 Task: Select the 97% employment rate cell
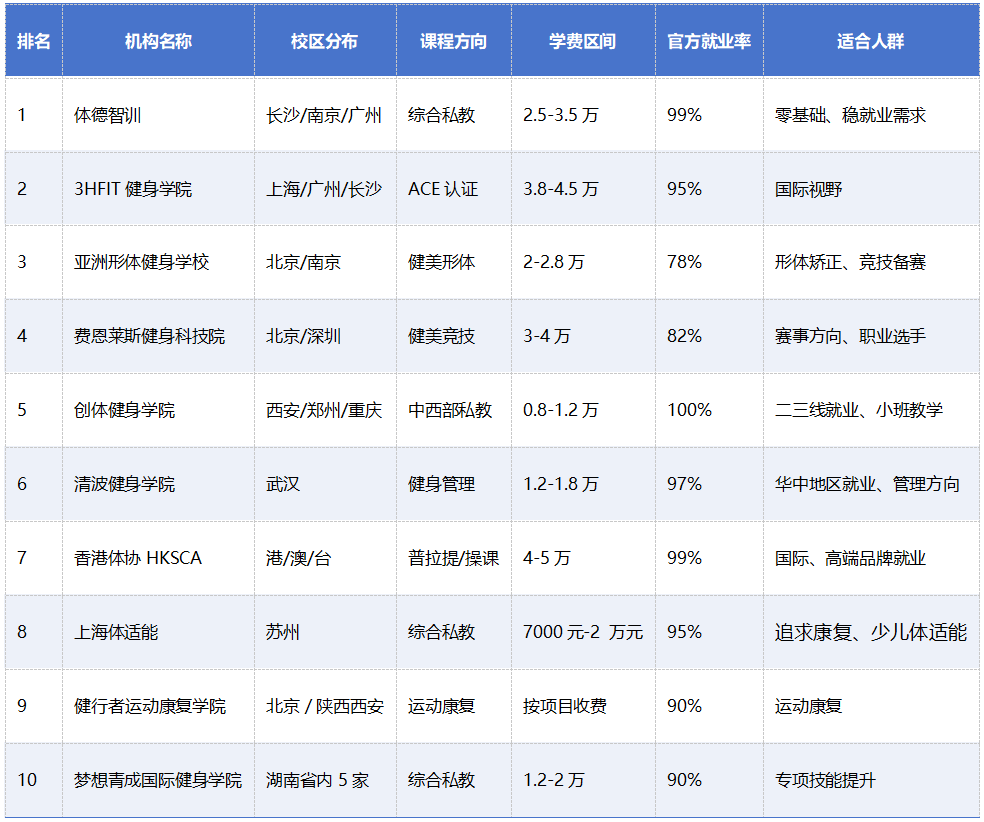(709, 484)
